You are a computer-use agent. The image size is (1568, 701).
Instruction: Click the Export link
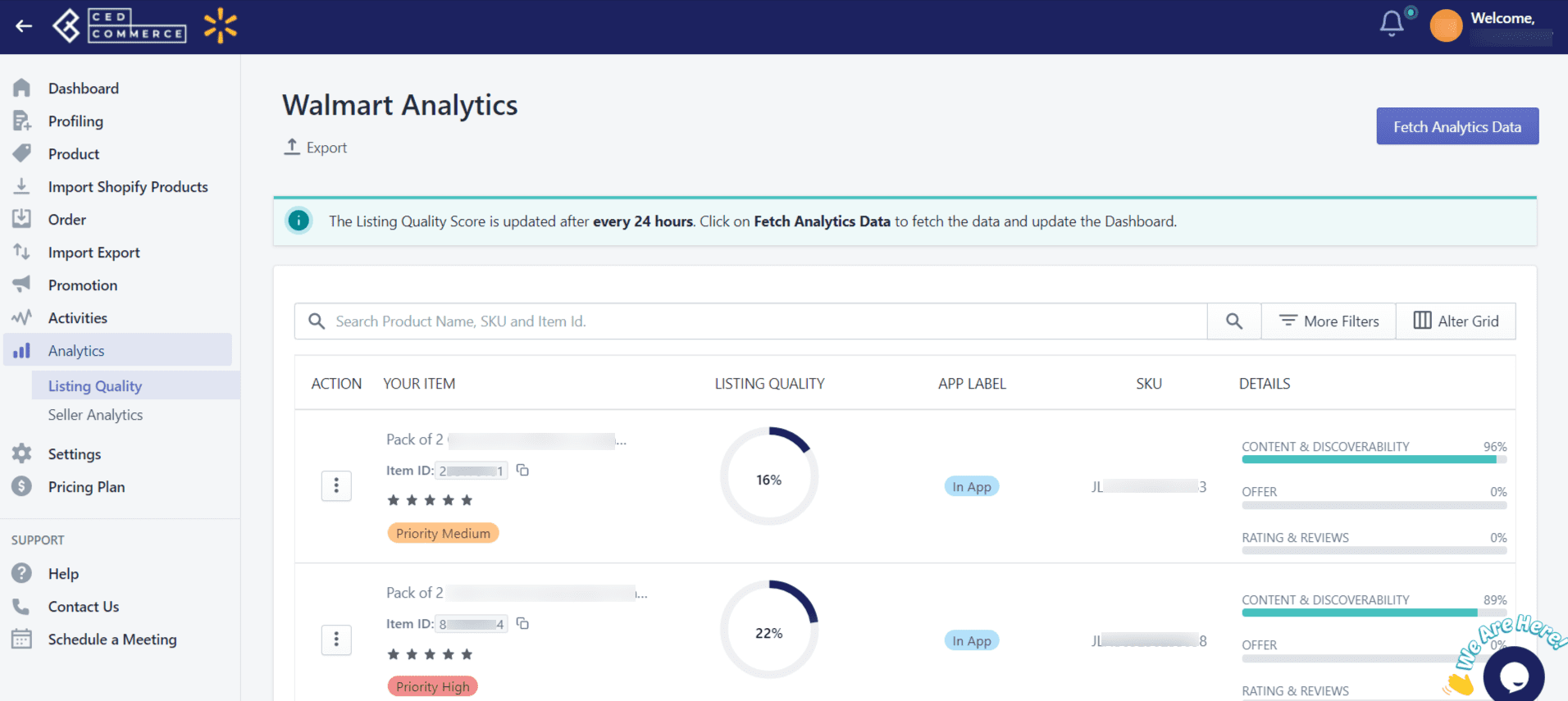click(316, 148)
